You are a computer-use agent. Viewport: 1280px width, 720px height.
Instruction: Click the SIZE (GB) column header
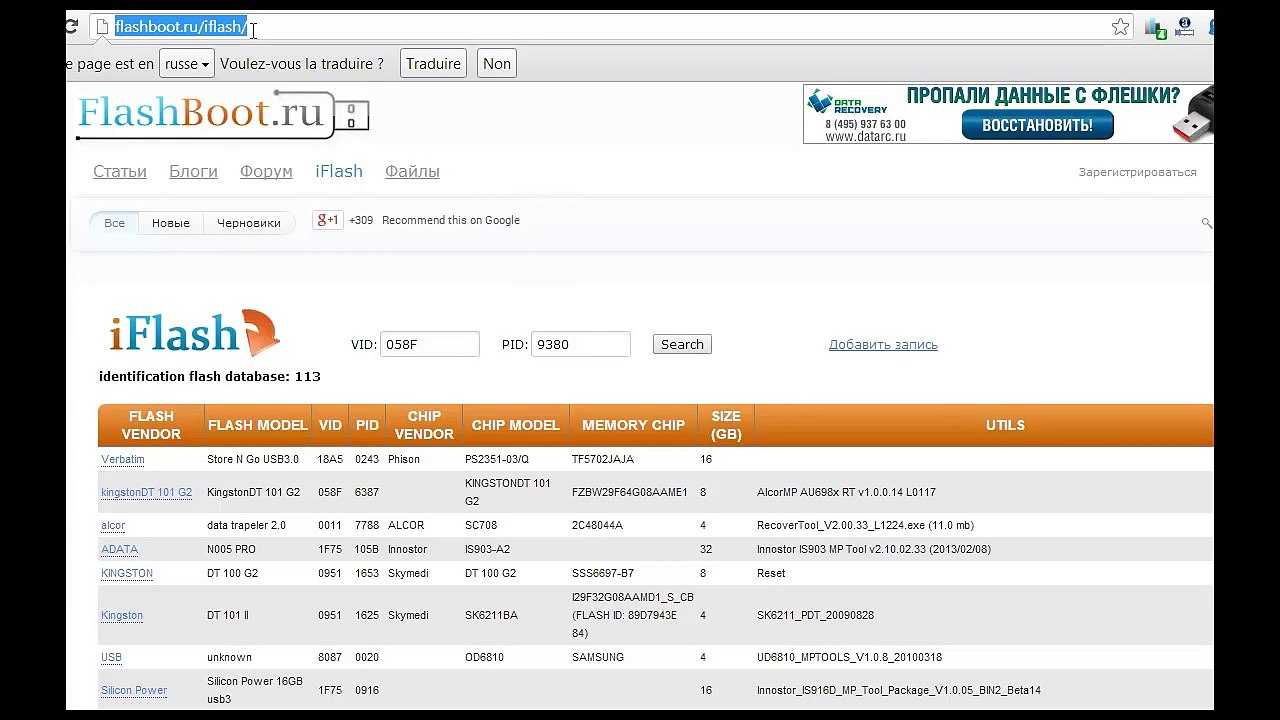pos(726,425)
